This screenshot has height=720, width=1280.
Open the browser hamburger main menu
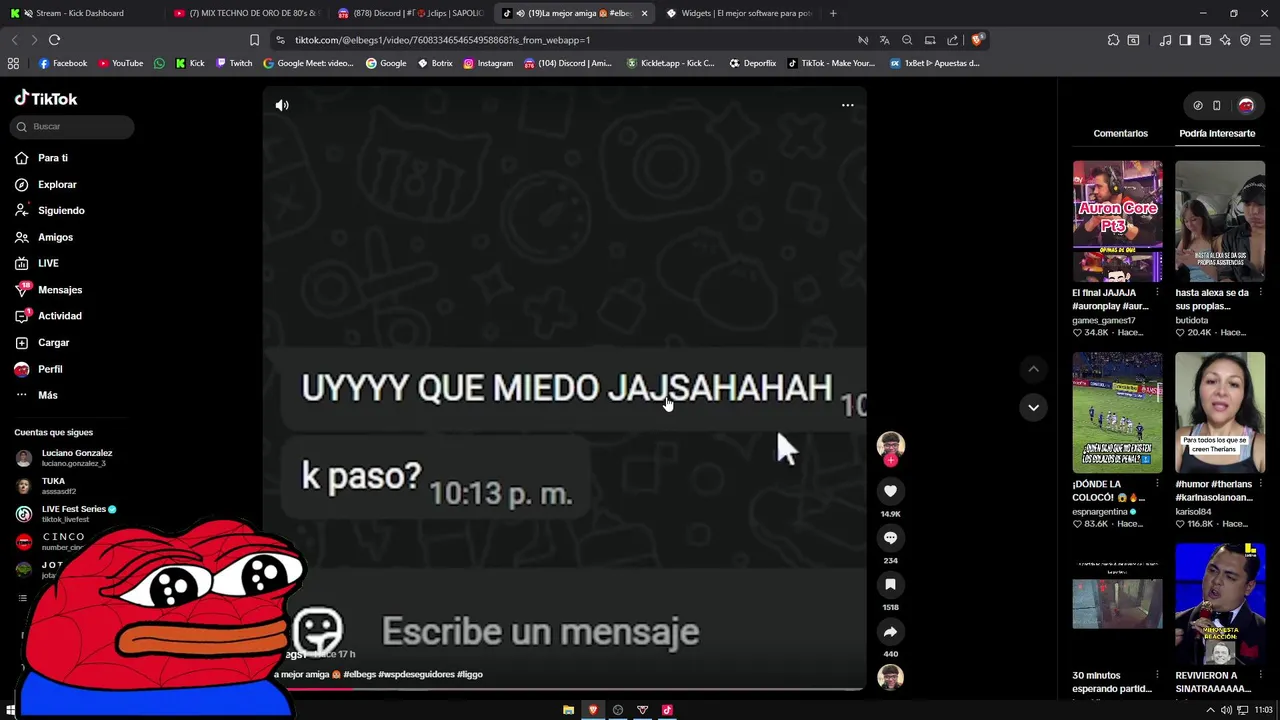1265,40
